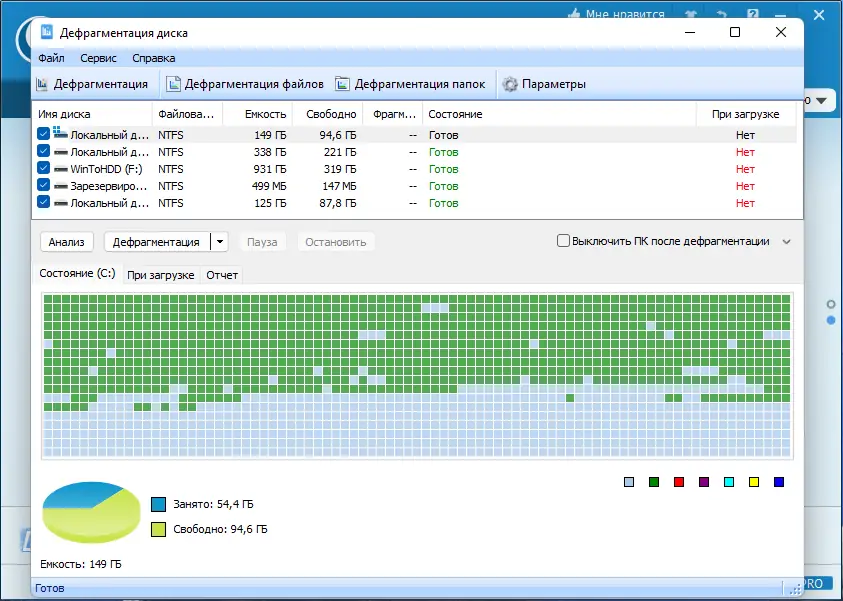Click the drive icon on the 338 ГБ row
Screen dimensions: 843x601
point(61,152)
